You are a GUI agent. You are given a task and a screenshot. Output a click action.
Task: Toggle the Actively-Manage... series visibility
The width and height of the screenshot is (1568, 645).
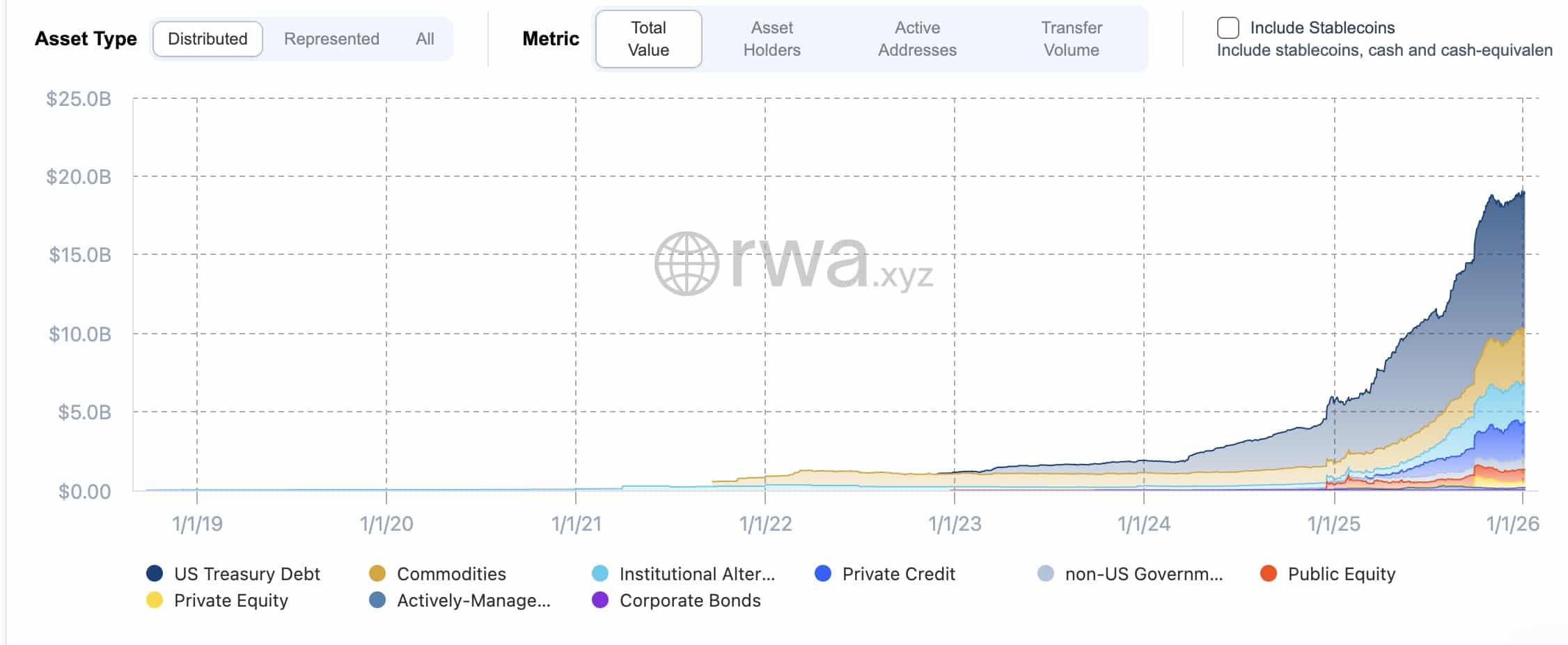pos(378,600)
